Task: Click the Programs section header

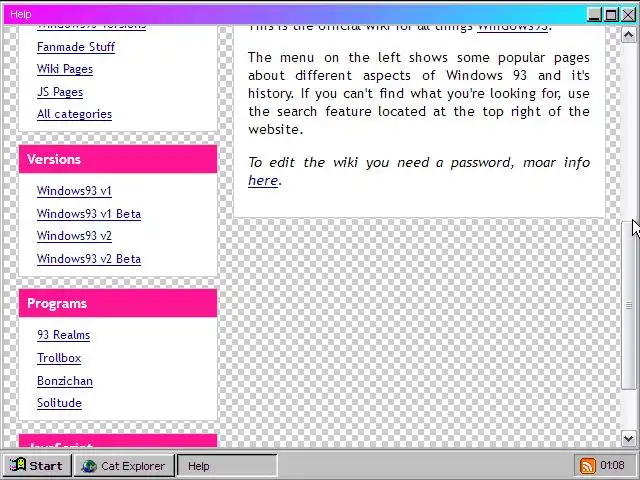Action: 118,303
